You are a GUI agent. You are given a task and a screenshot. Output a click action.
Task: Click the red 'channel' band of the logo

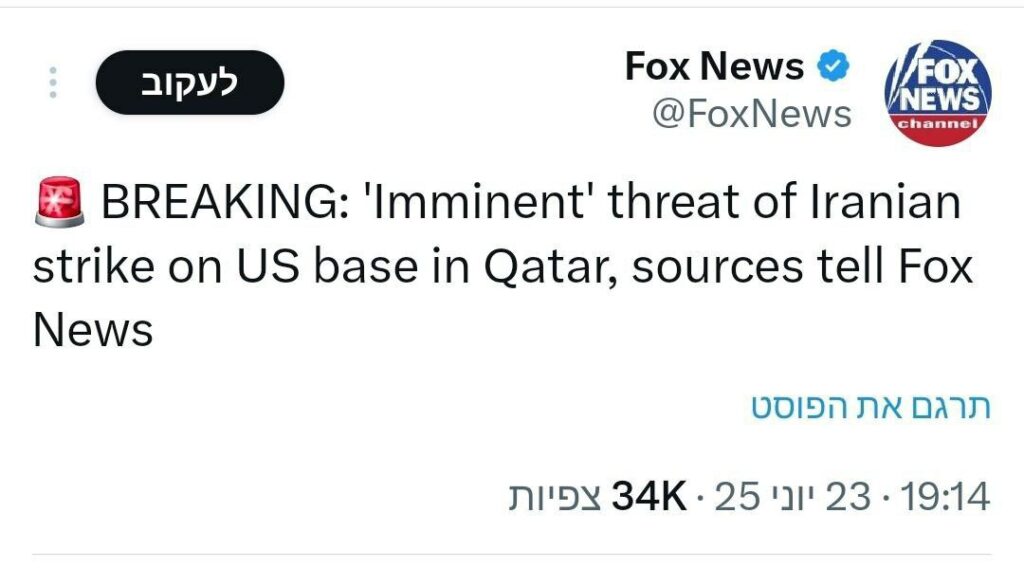tap(938, 125)
